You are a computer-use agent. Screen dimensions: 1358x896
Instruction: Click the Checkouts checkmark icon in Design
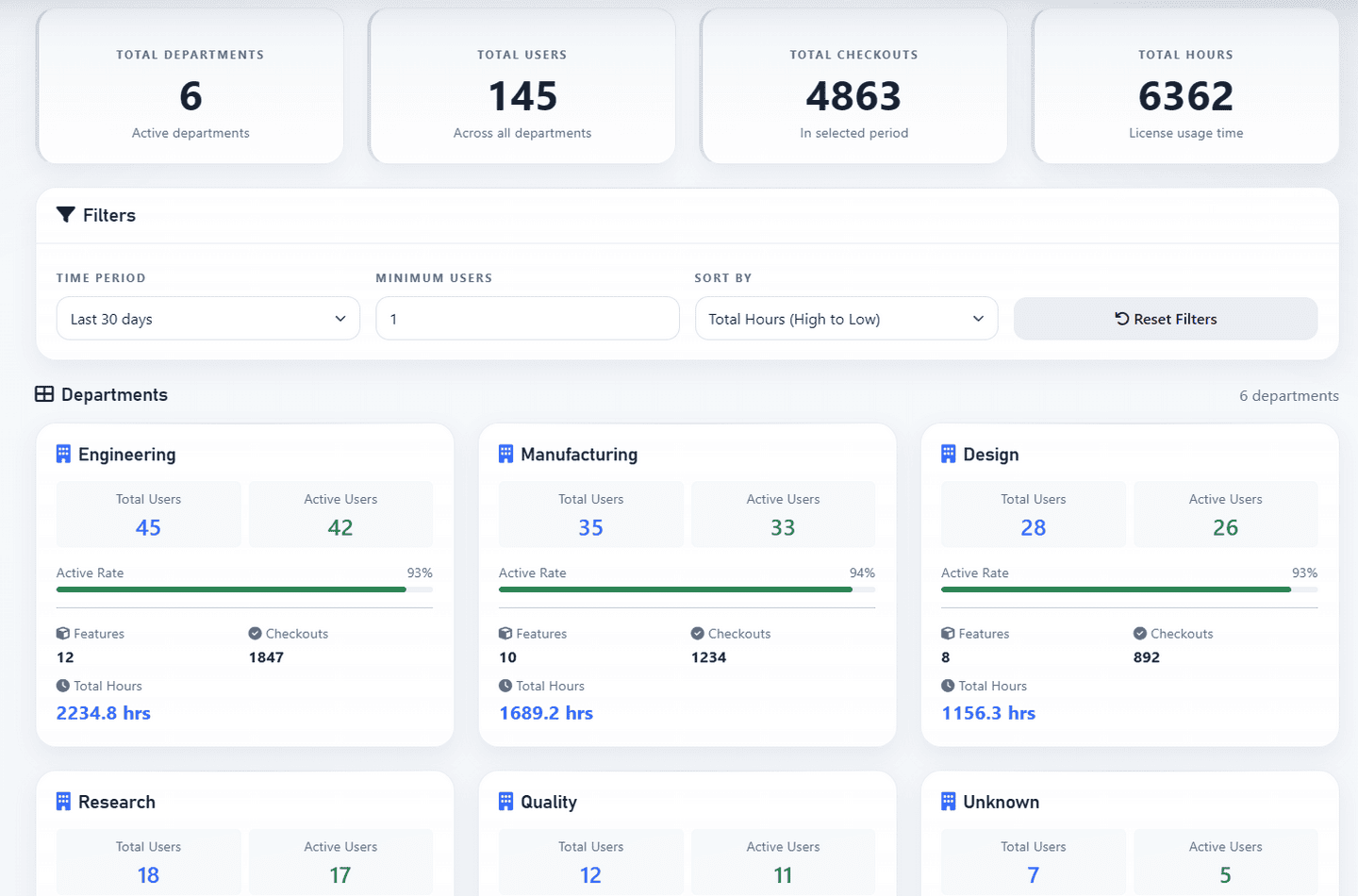point(1139,634)
